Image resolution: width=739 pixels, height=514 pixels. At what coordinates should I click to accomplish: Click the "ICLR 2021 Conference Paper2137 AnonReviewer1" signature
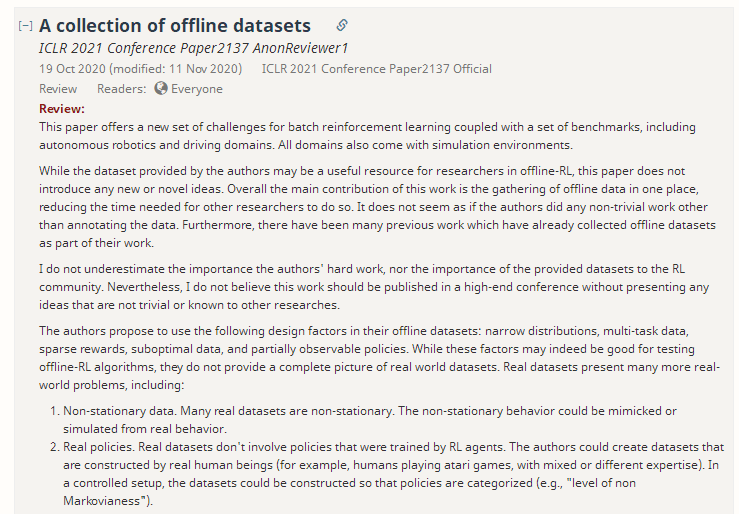(193, 48)
